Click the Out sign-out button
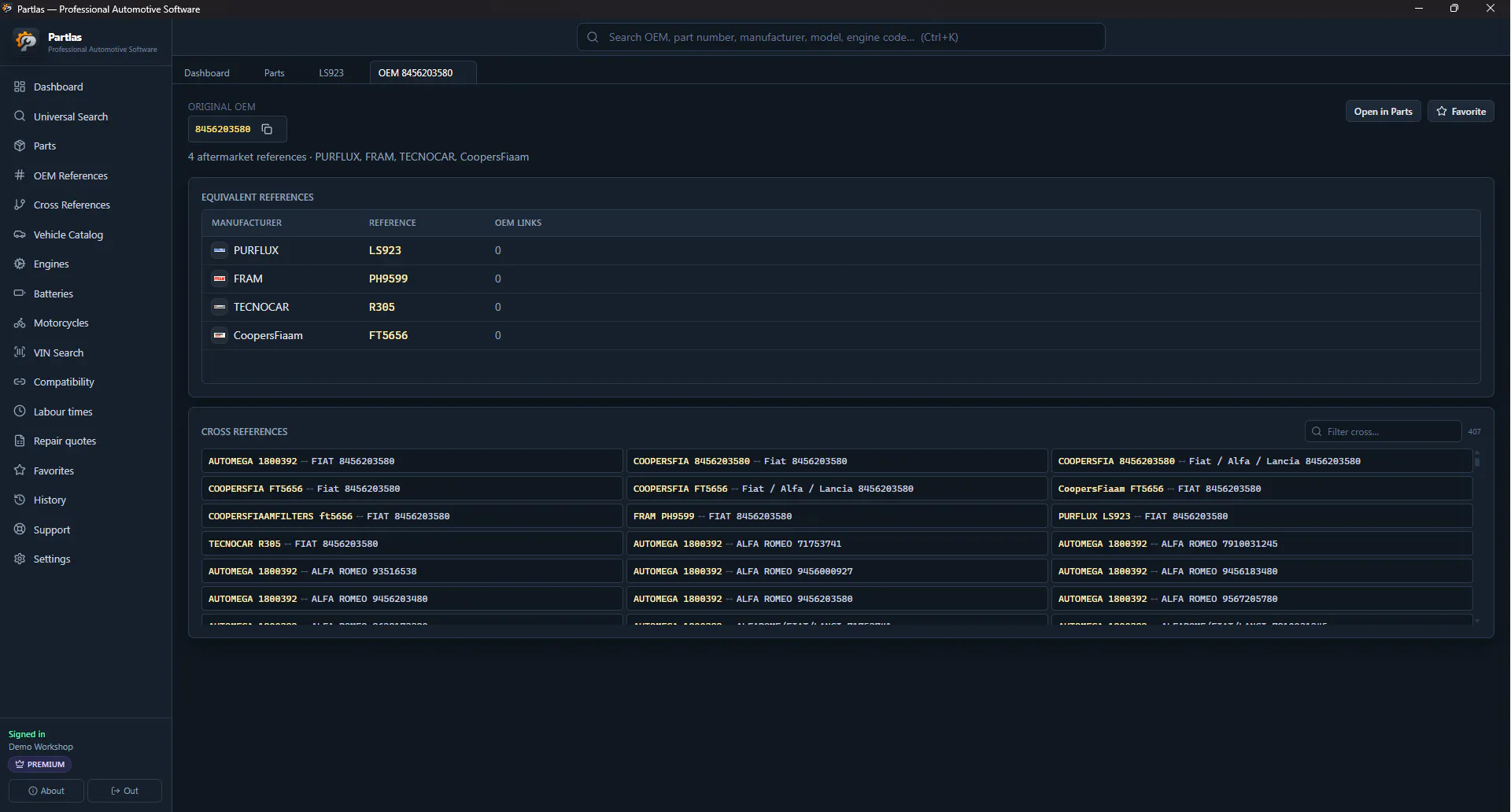Screen dimensions: 1511x812 point(124,791)
